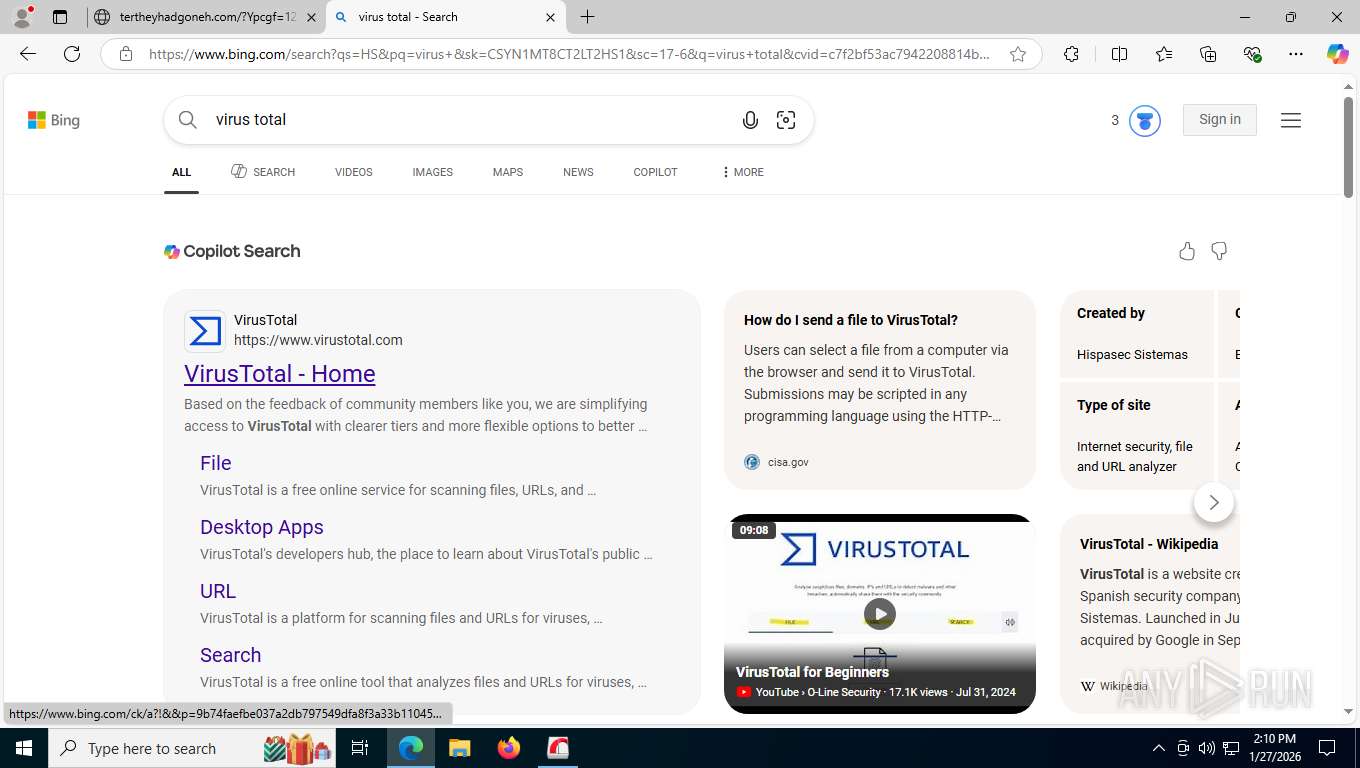This screenshot has width=1360, height=768.
Task: Open the volume control in tray
Action: (1207, 748)
